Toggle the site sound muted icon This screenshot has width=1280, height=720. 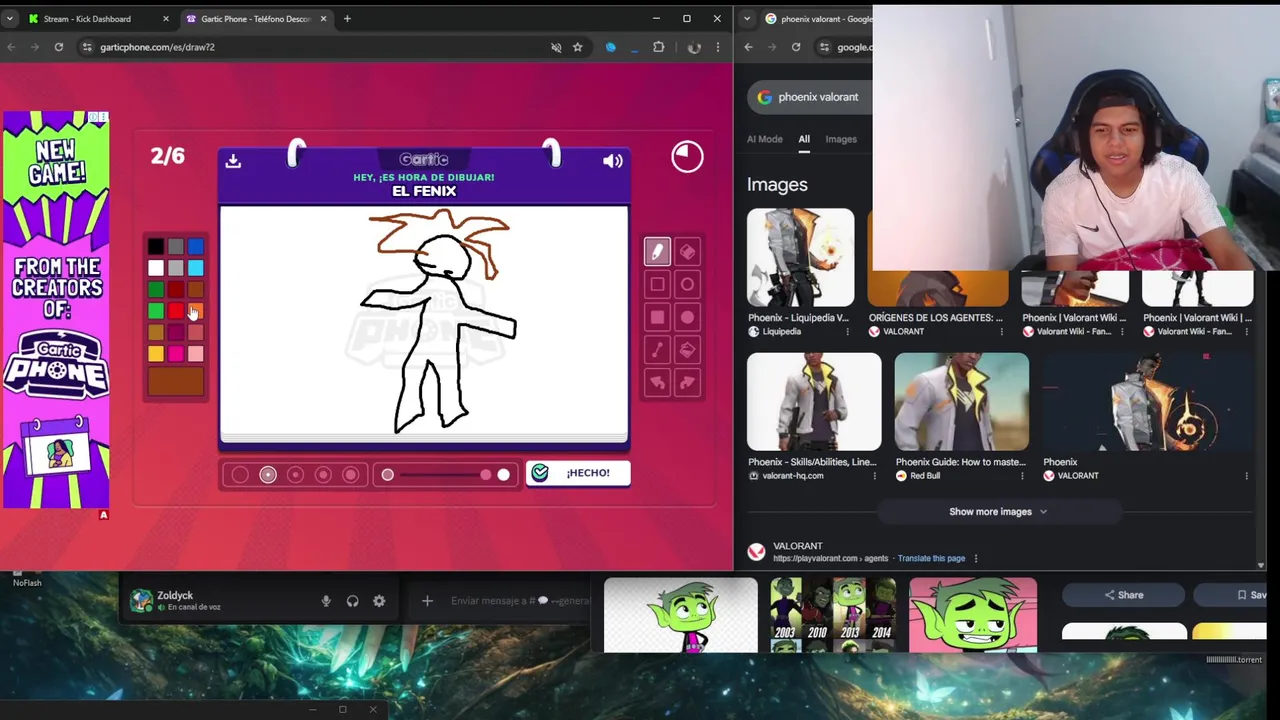pyautogui.click(x=556, y=47)
